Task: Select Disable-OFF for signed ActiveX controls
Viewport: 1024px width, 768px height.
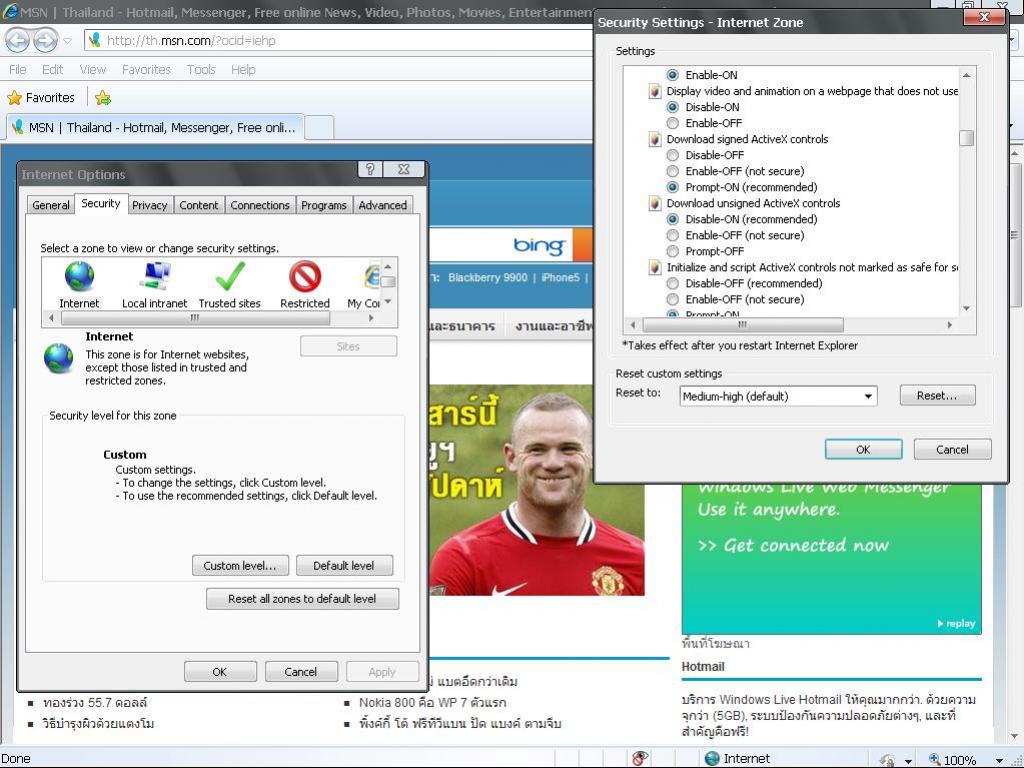Action: pyautogui.click(x=673, y=155)
